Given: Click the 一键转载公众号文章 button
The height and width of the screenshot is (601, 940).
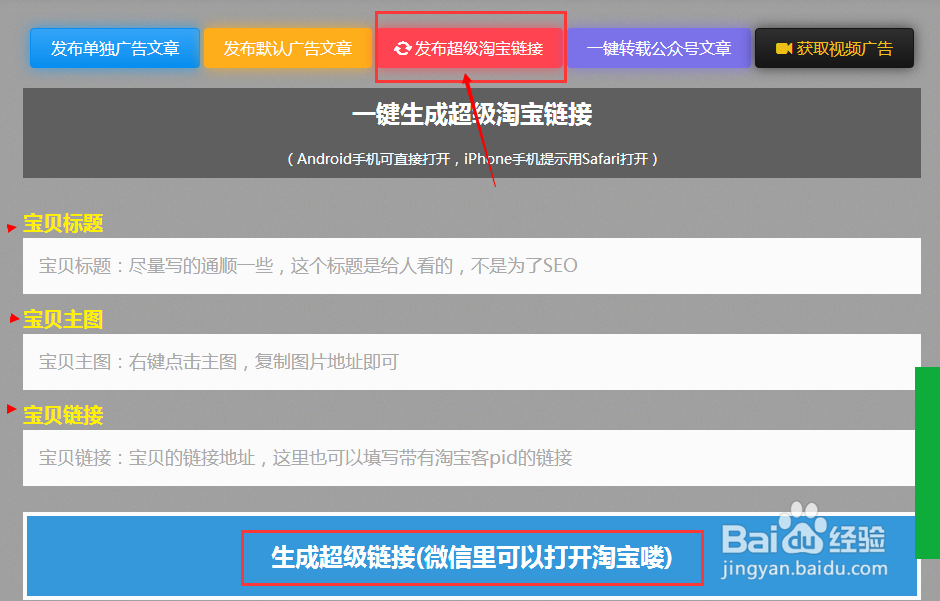Looking at the screenshot, I should pos(659,48).
